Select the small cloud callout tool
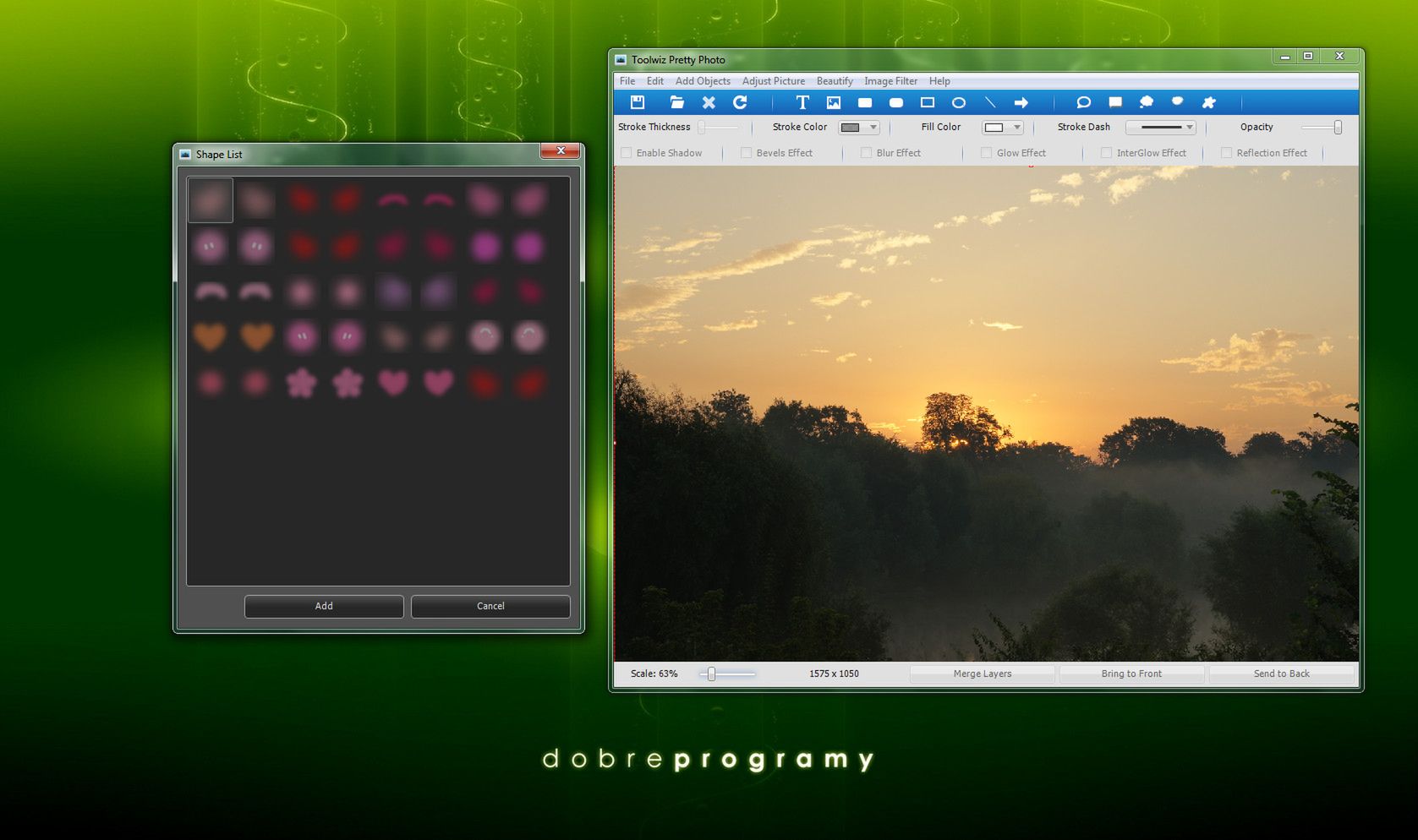 (x=1178, y=101)
